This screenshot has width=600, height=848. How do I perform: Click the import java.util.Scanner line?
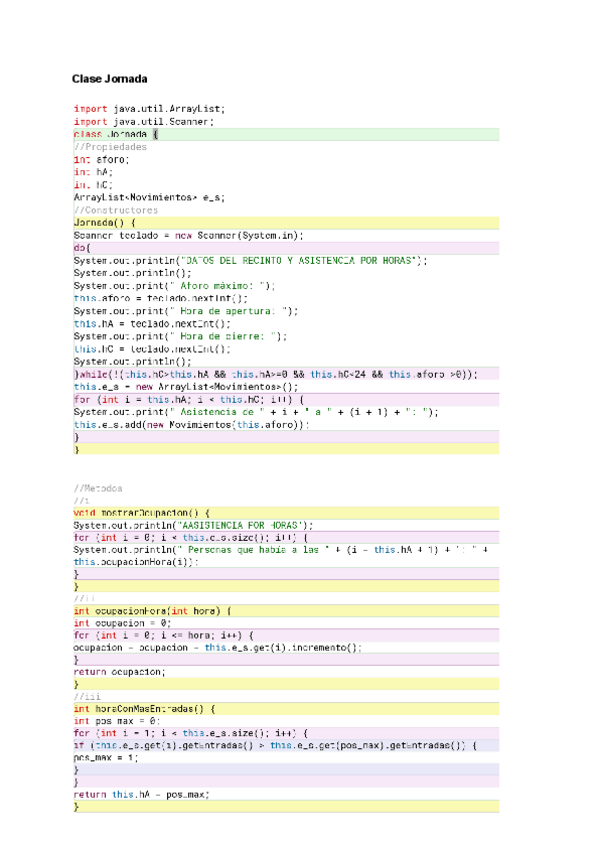point(143,121)
